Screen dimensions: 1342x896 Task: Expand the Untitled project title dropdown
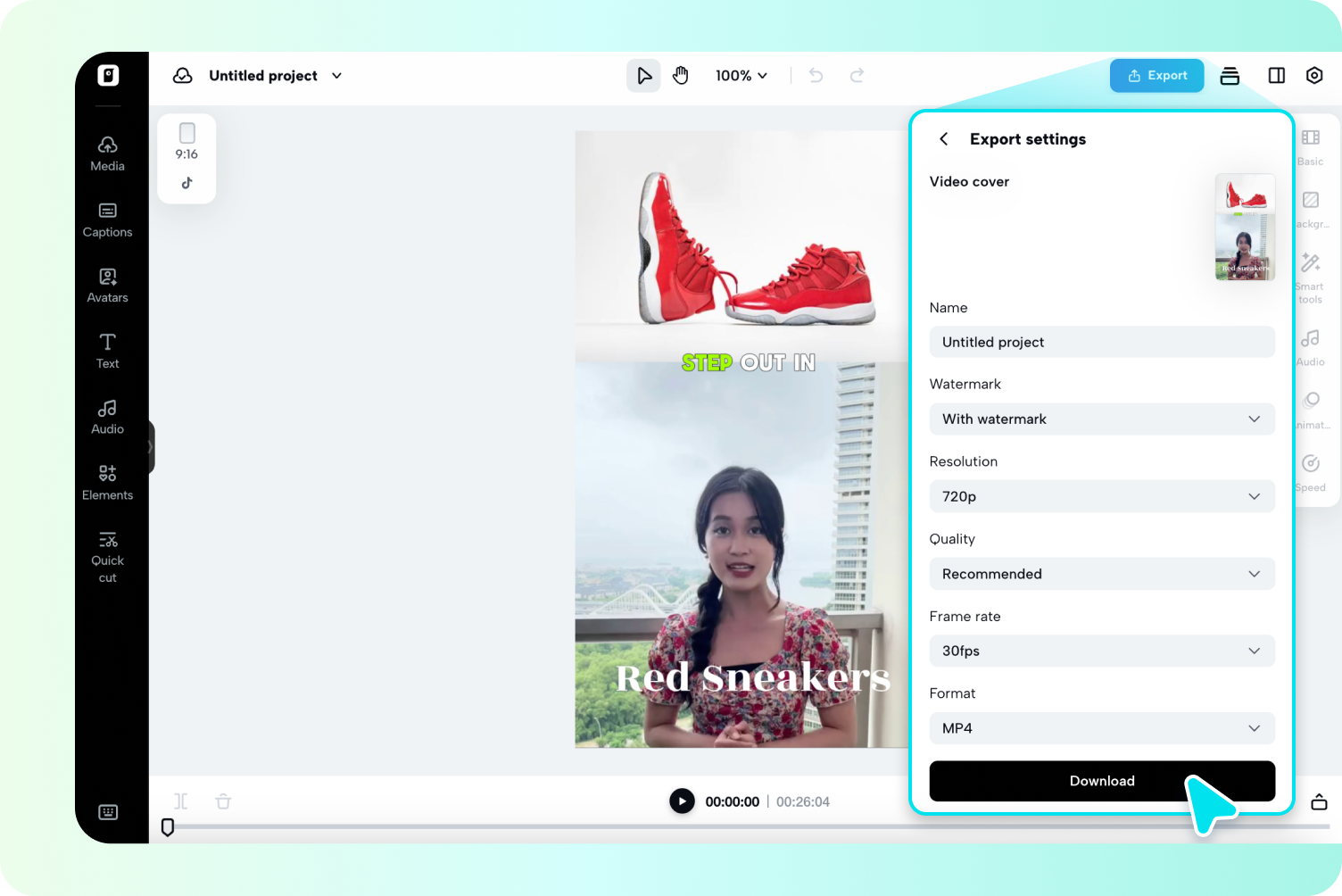pos(336,76)
